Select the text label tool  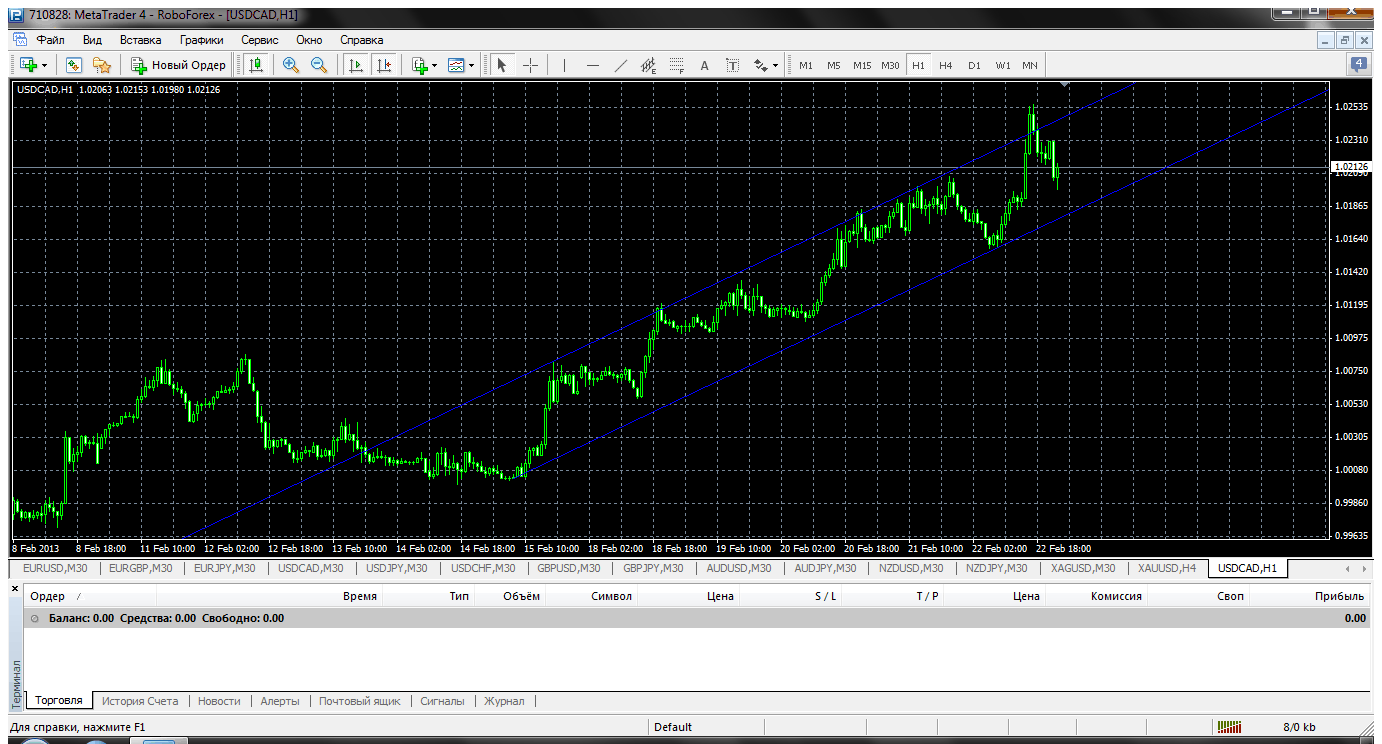[732, 65]
